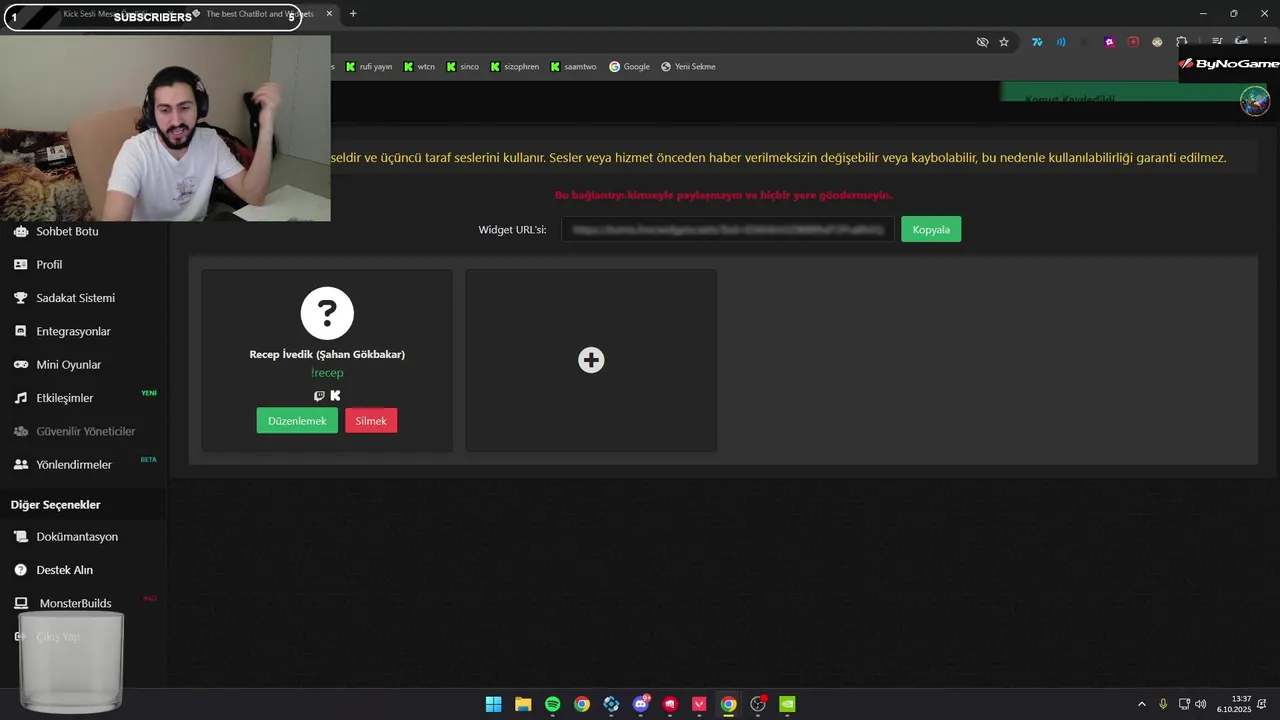The width and height of the screenshot is (1280, 720).
Task: Open rufi yayın bookmark
Action: pyautogui.click(x=369, y=67)
